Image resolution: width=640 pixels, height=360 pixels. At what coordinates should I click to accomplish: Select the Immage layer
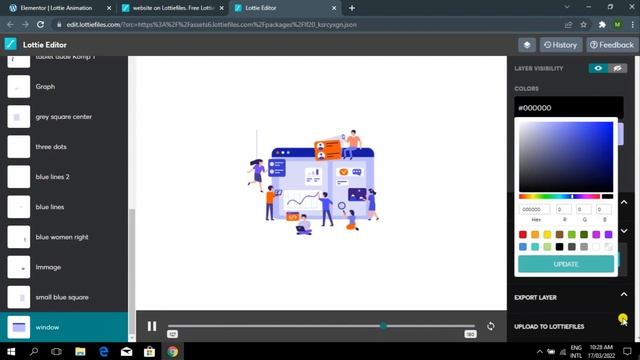coord(64,267)
